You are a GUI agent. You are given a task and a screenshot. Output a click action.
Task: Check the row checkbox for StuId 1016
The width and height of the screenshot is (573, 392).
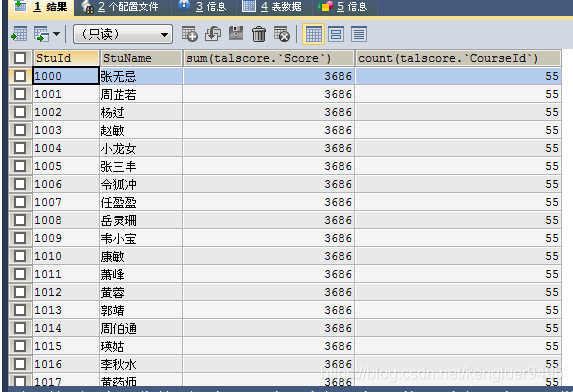(20, 364)
